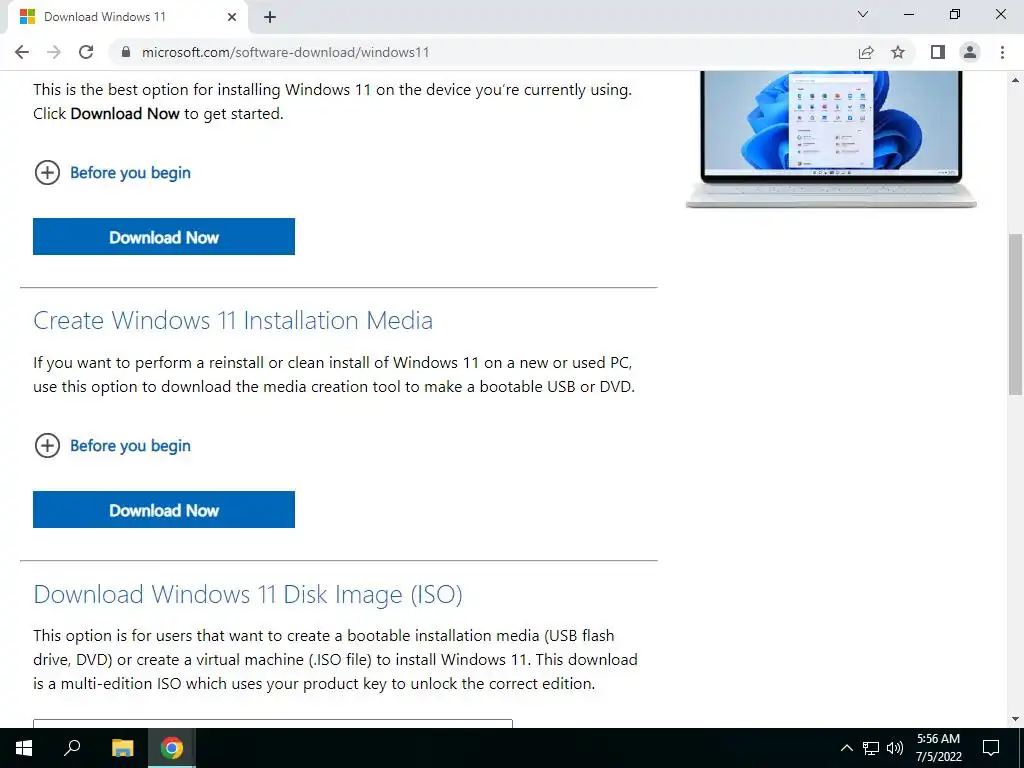This screenshot has width=1024, height=768.
Task: Click Chrome icon in taskbar
Action: [x=172, y=748]
